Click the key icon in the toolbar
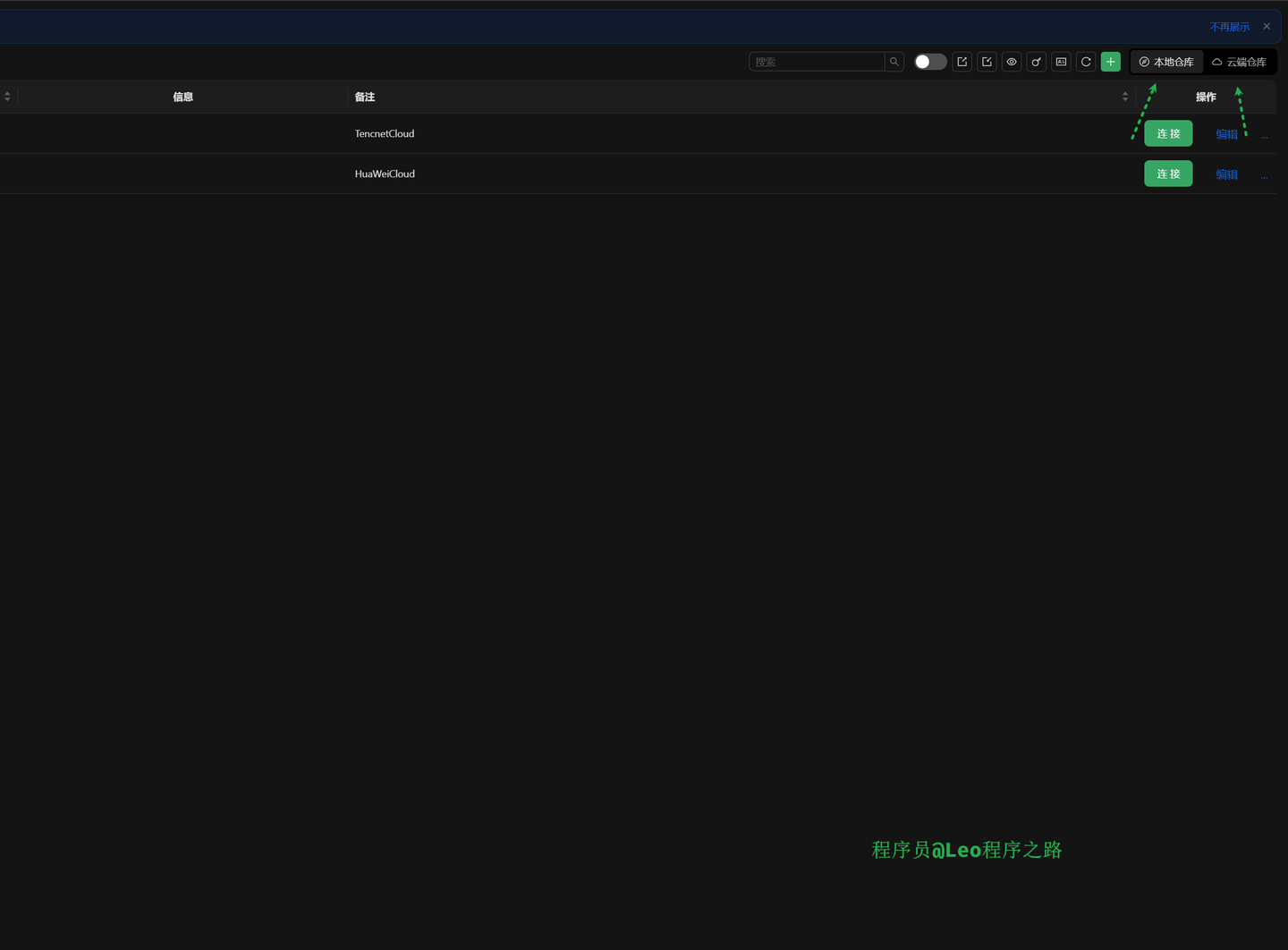This screenshot has width=1288, height=950. pos(1037,61)
